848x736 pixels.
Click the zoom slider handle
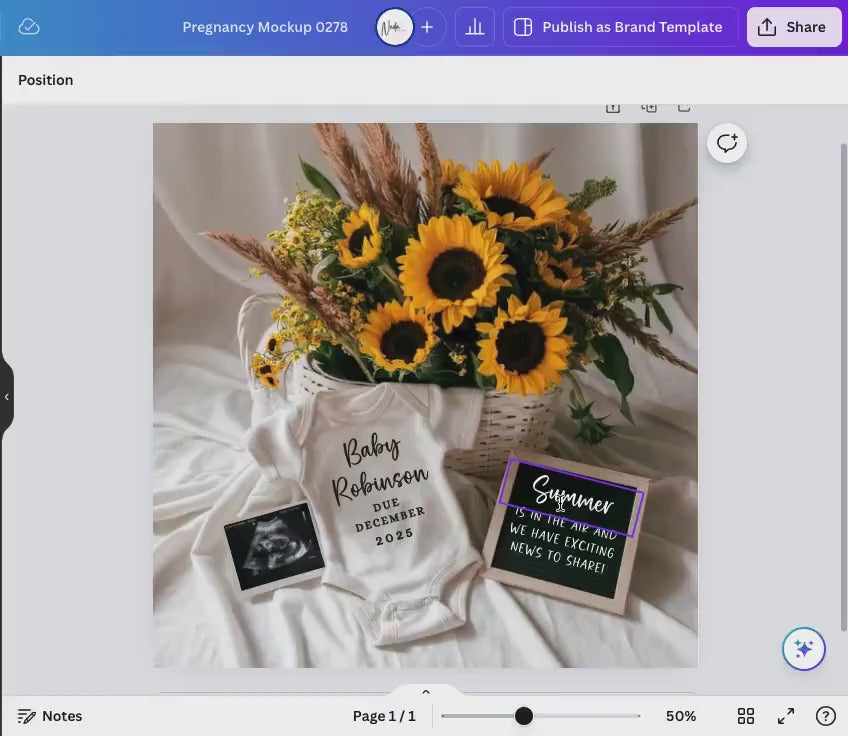pos(524,716)
